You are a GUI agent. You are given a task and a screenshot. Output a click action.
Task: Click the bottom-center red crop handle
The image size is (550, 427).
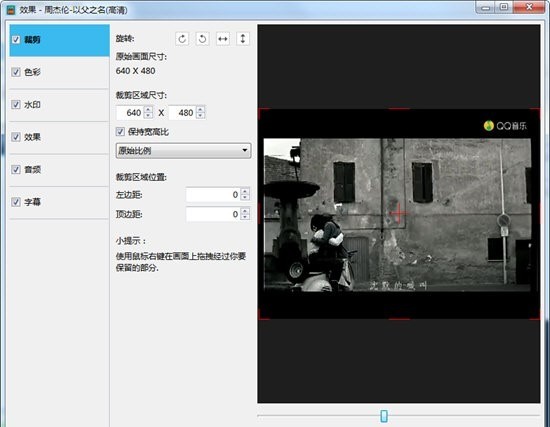(399, 319)
